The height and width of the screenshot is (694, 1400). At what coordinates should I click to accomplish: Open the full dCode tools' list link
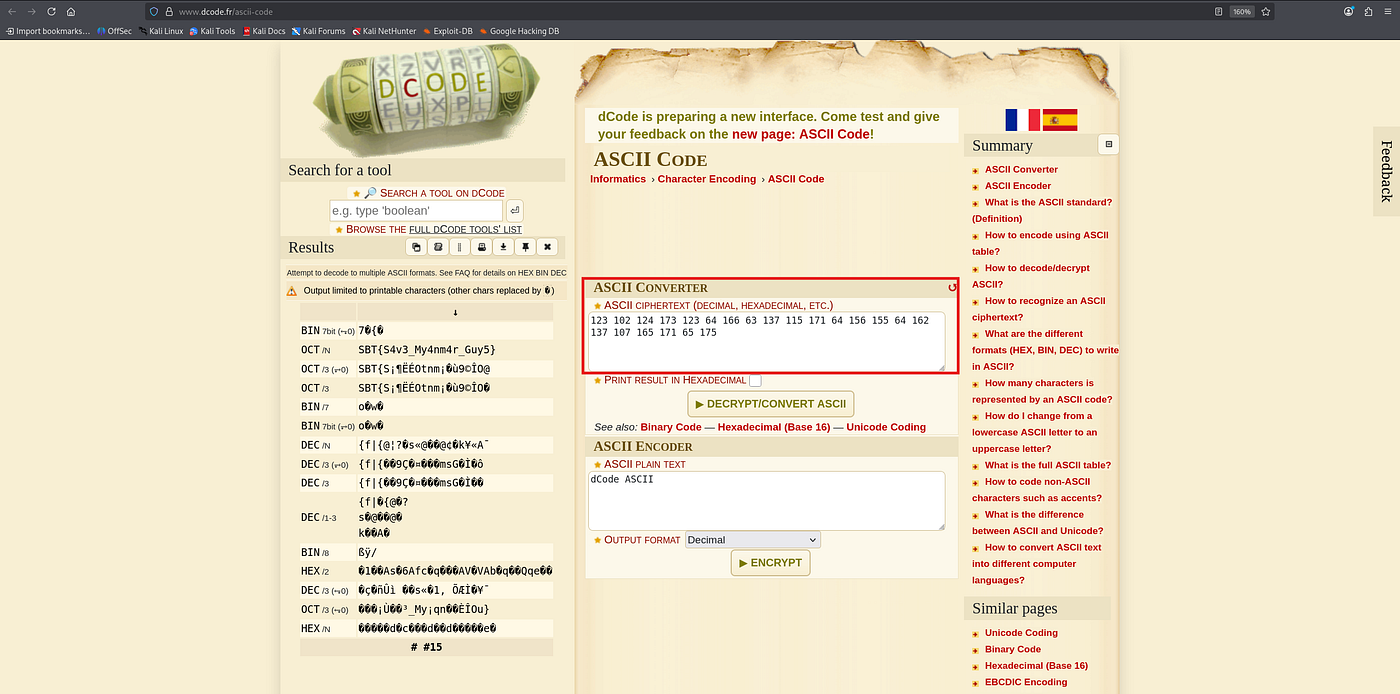(x=465, y=229)
